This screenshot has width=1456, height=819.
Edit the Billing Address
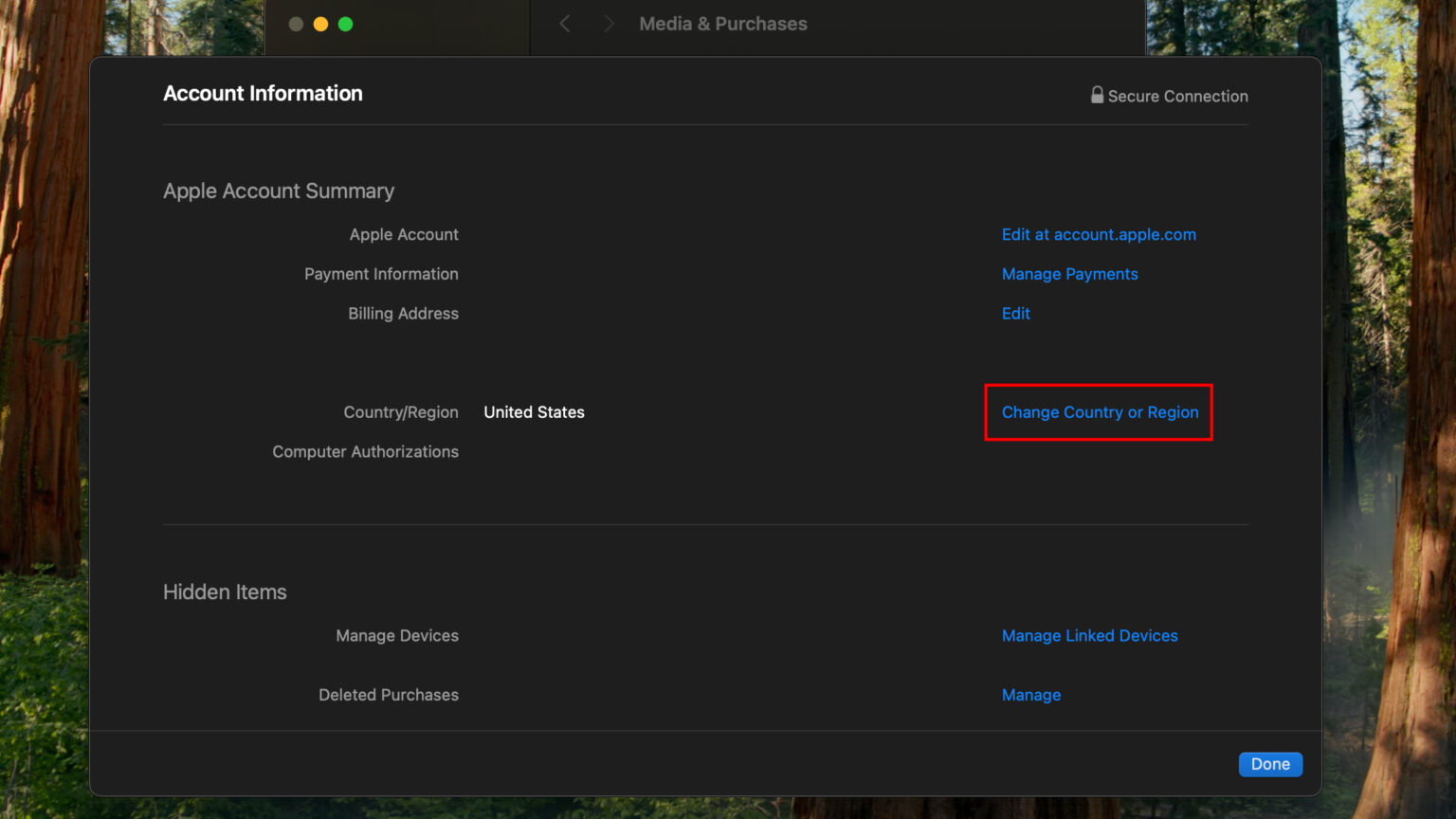[x=1015, y=313]
